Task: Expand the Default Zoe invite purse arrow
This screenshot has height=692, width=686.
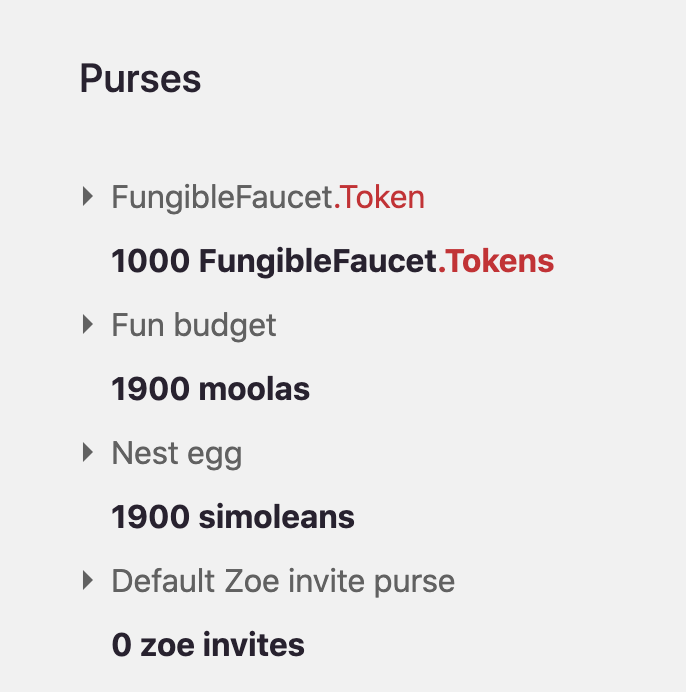Action: coord(88,580)
